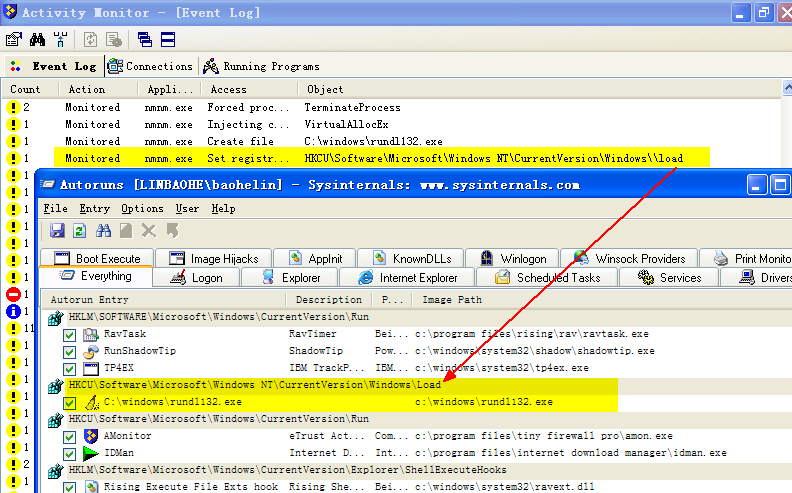Select the VirtualAllocEx injecting event row
The width and height of the screenshot is (792, 493).
point(391,124)
